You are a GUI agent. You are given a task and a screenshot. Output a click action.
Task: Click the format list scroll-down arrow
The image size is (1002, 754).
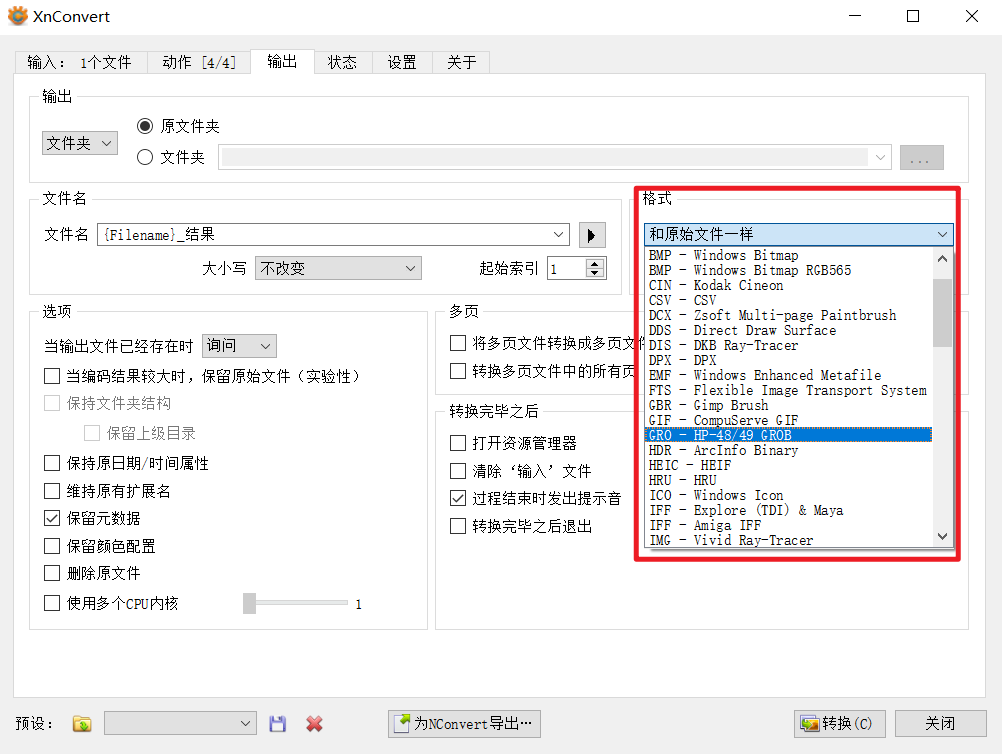pyautogui.click(x=942, y=536)
